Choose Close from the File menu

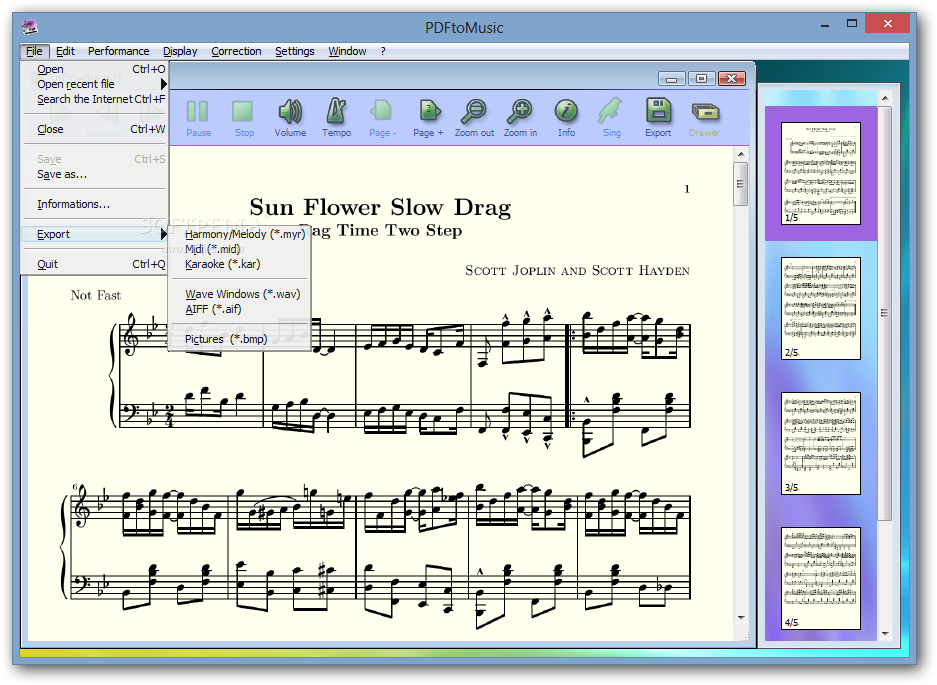(x=94, y=129)
